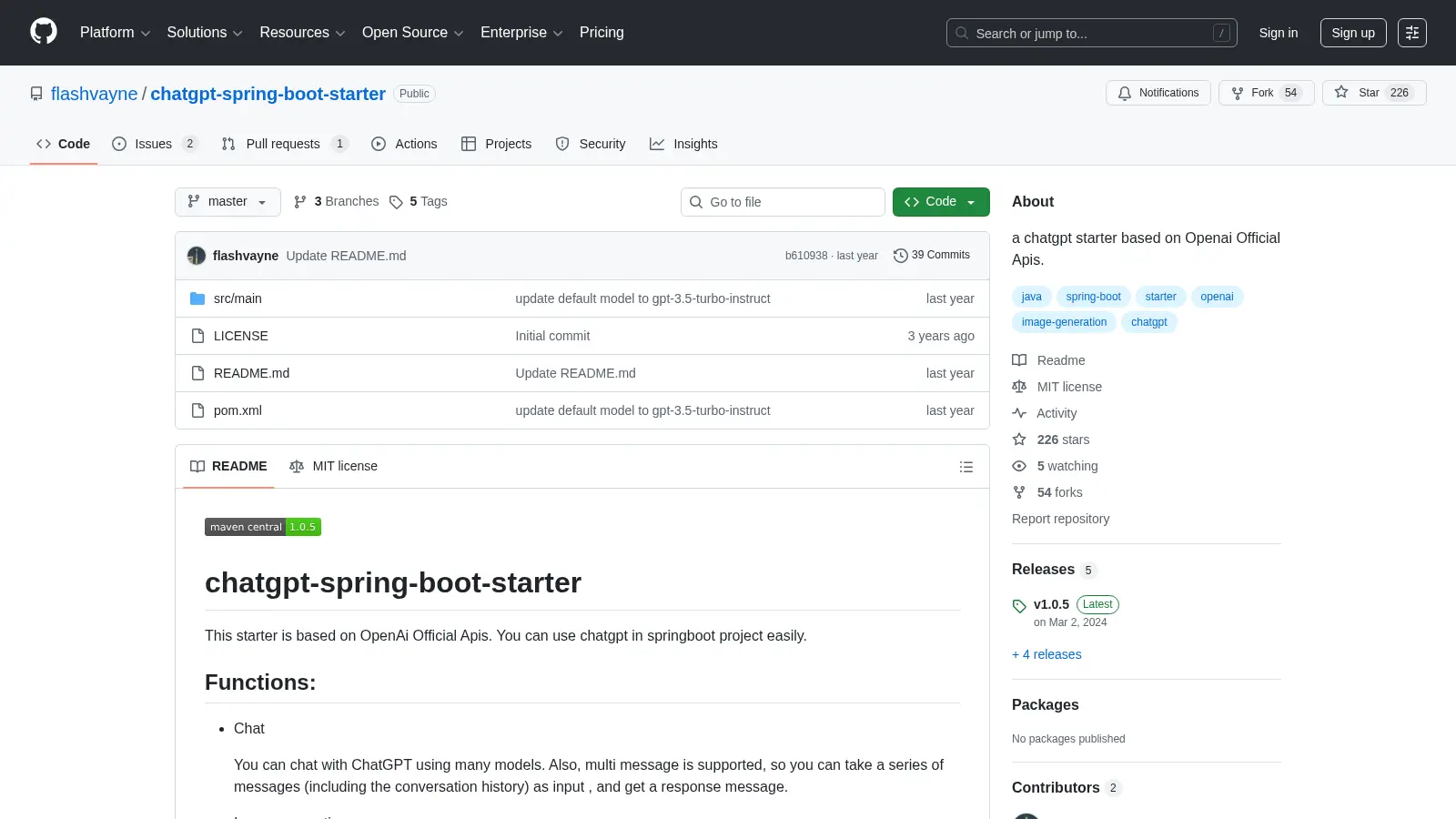Click the starter topic tag

coord(1160,297)
